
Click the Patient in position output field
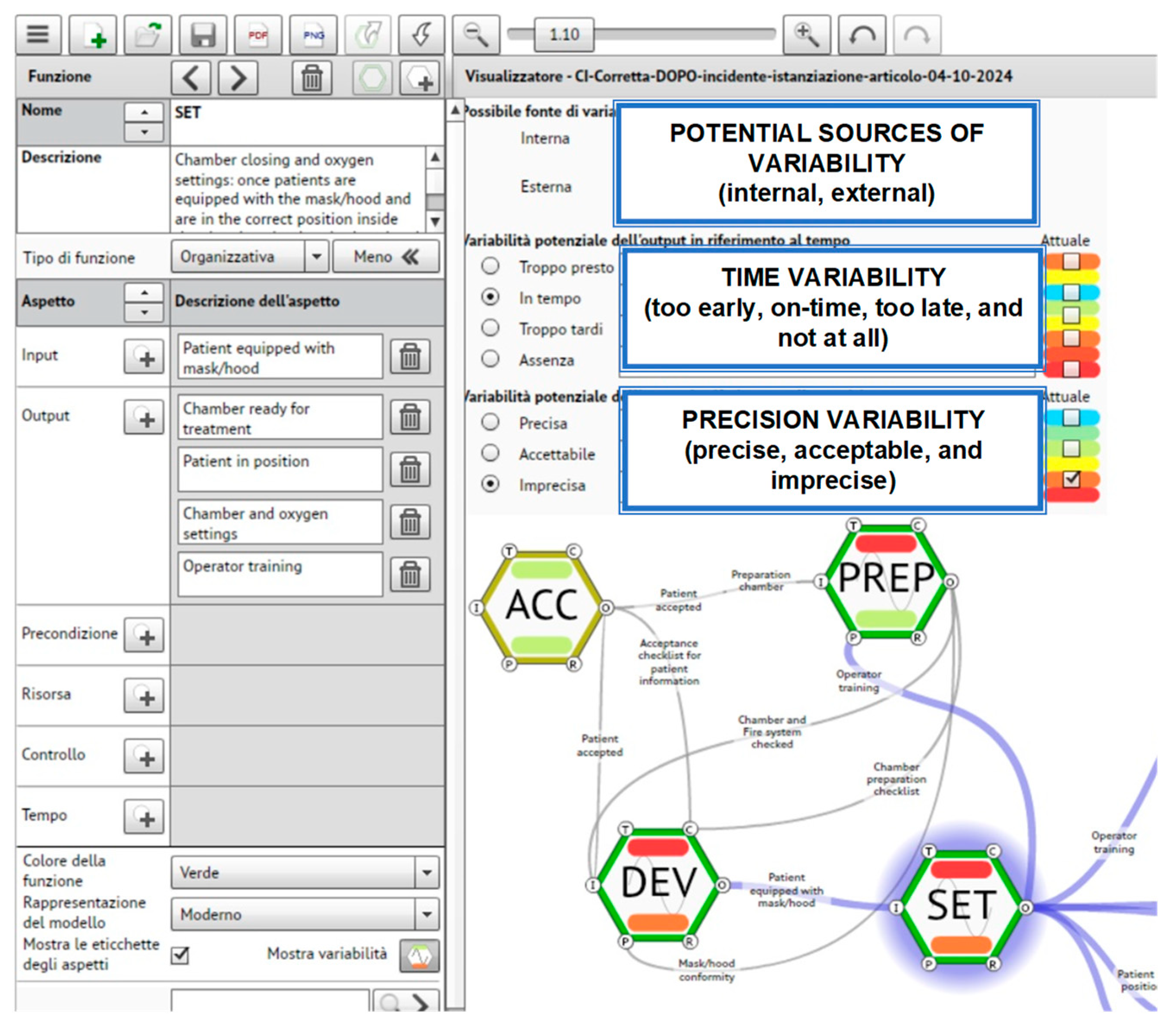[280, 469]
